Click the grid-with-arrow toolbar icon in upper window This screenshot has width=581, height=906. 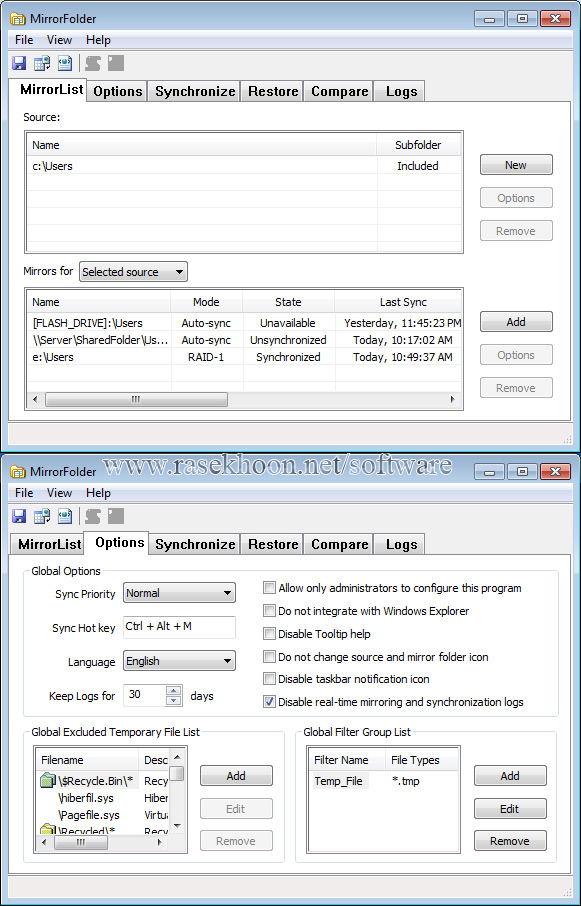pyautogui.click(x=42, y=63)
